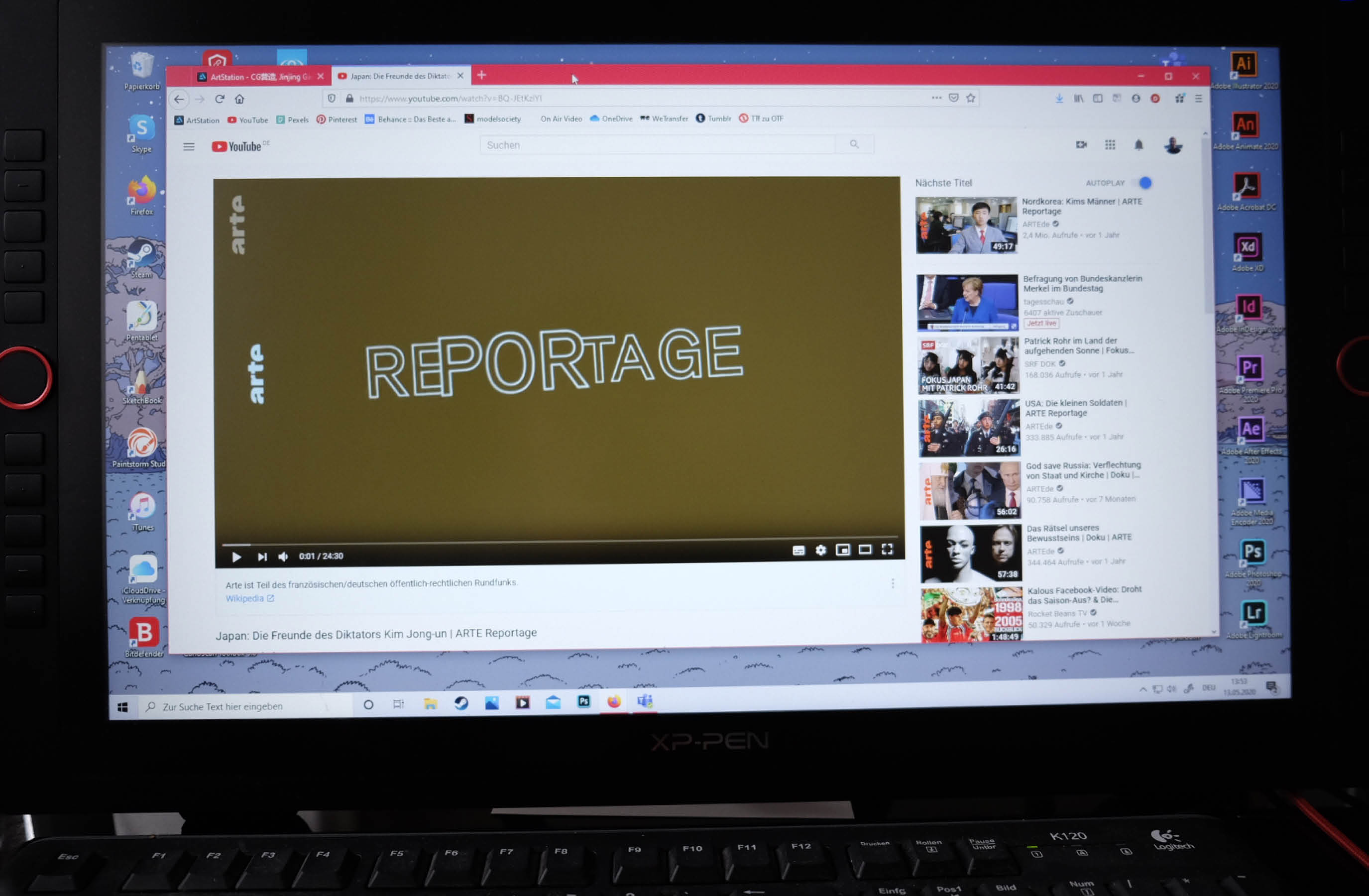
Task: Open Skype desktop shortcut
Action: 141,133
